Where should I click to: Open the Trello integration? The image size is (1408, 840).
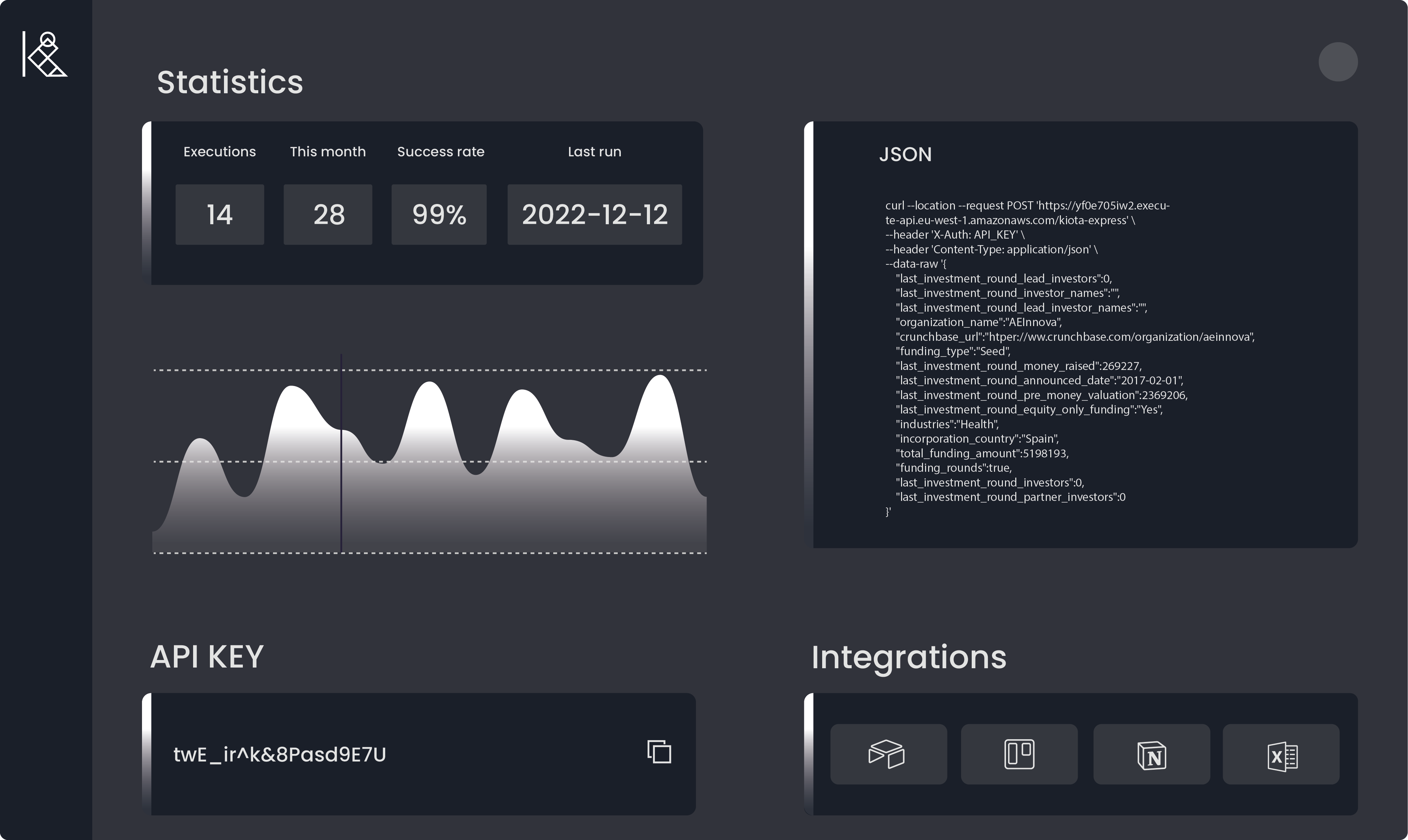[1019, 754]
